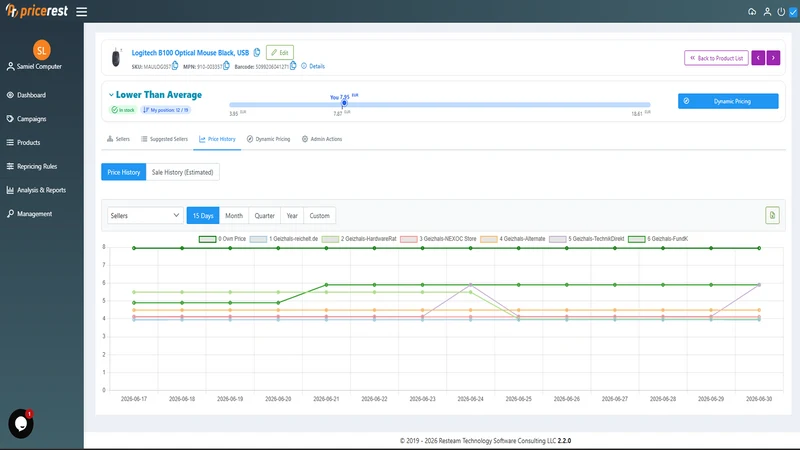Viewport: 800px width, 450px height.
Task: Select the 15 Days range
Action: [203, 215]
